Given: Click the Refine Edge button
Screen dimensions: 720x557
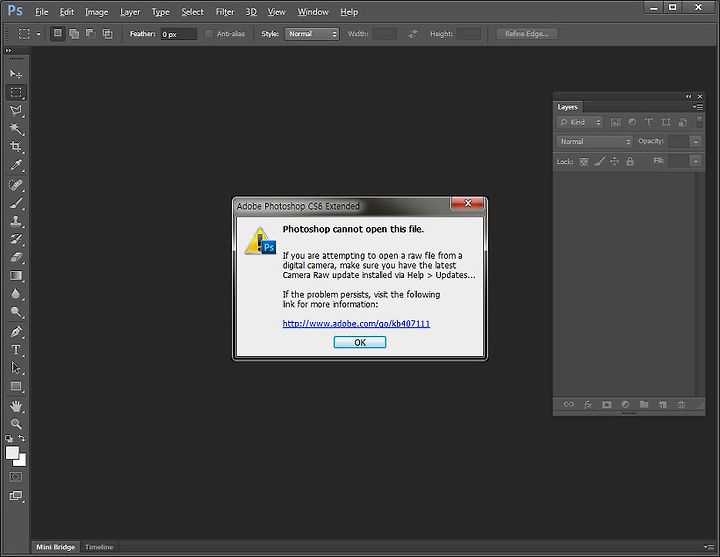Looking at the screenshot, I should click(x=527, y=34).
